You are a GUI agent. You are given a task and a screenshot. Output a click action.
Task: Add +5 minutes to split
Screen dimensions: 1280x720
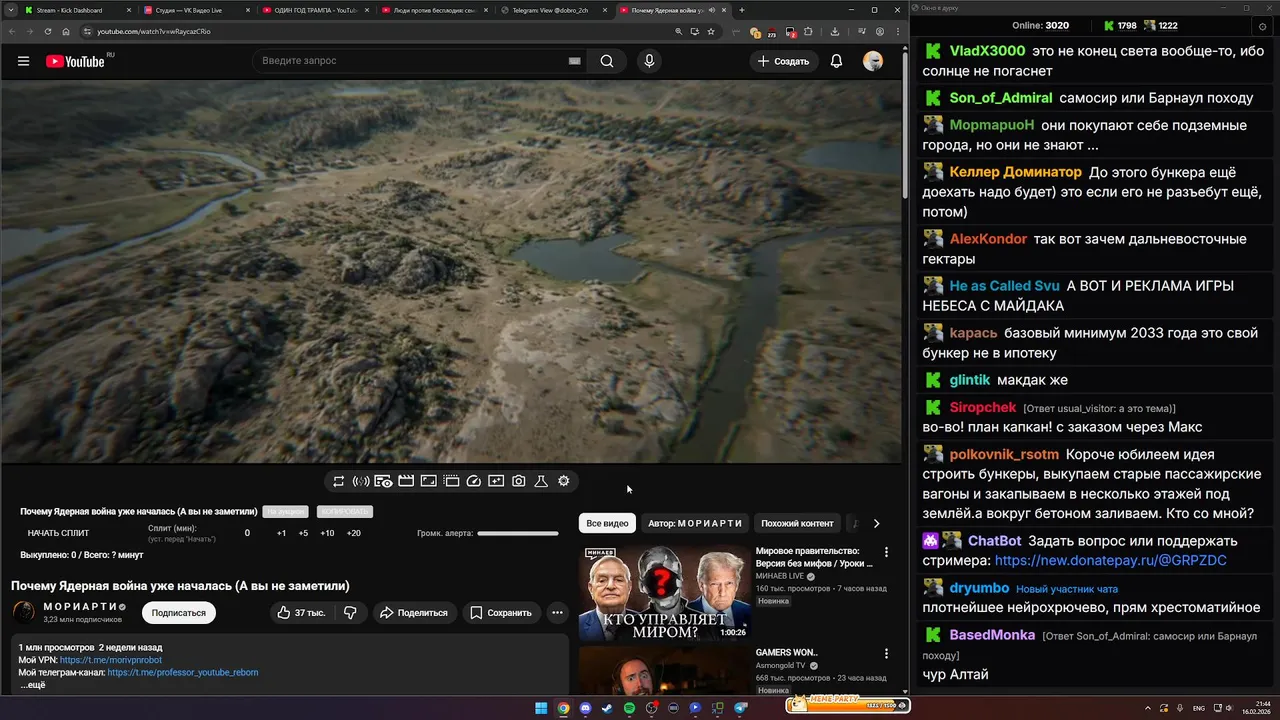point(303,533)
